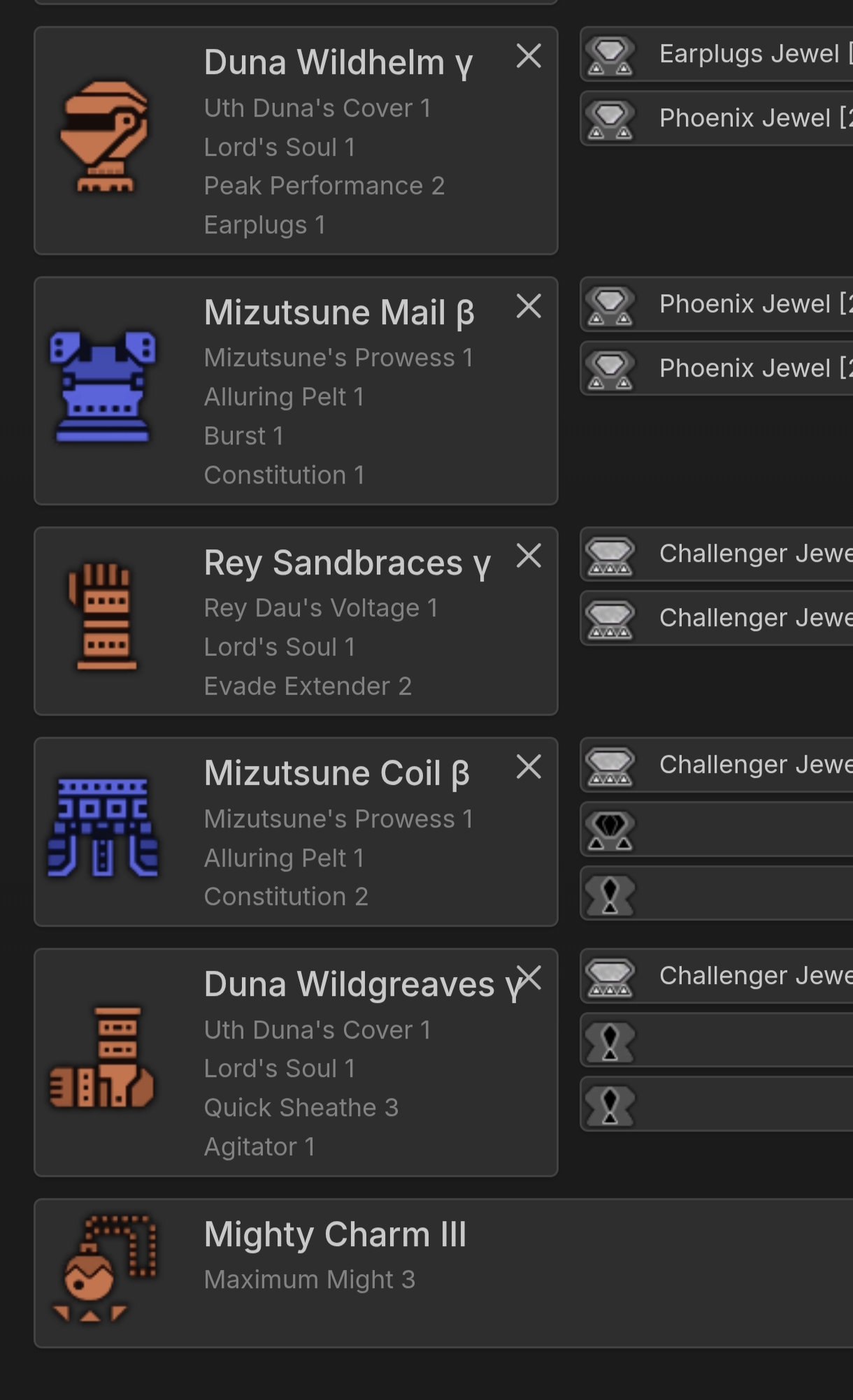Click Uth Duna's Cover 1 on Wildgreaves
Image resolution: width=853 pixels, height=1400 pixels.
coord(317,1030)
